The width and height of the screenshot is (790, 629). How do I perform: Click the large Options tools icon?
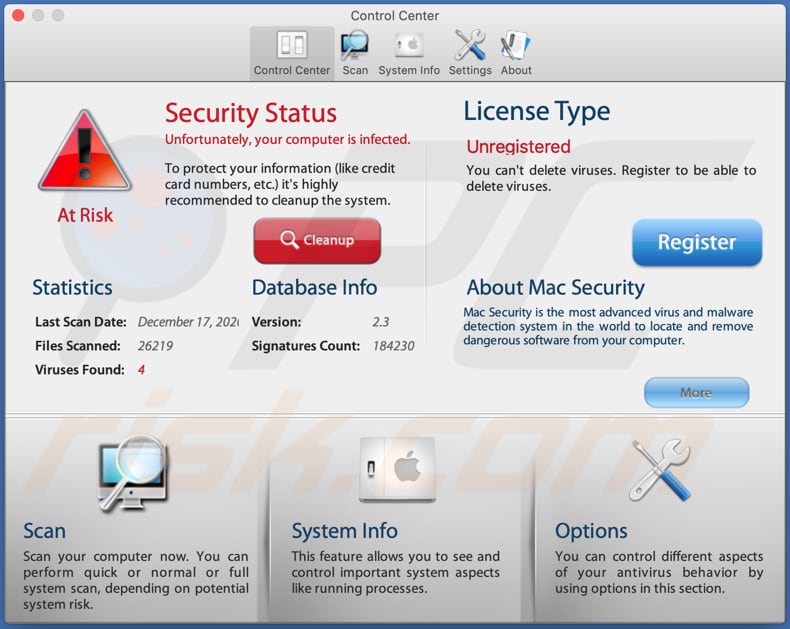click(661, 470)
